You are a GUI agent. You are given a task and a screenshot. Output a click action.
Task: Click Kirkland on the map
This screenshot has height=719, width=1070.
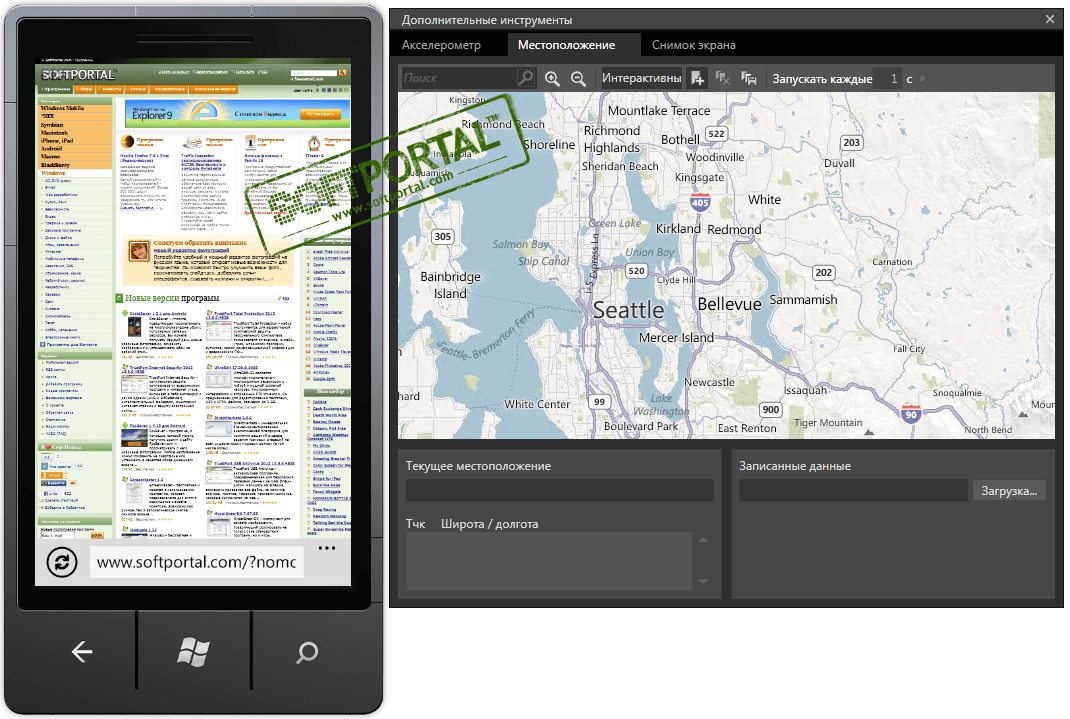pos(678,229)
